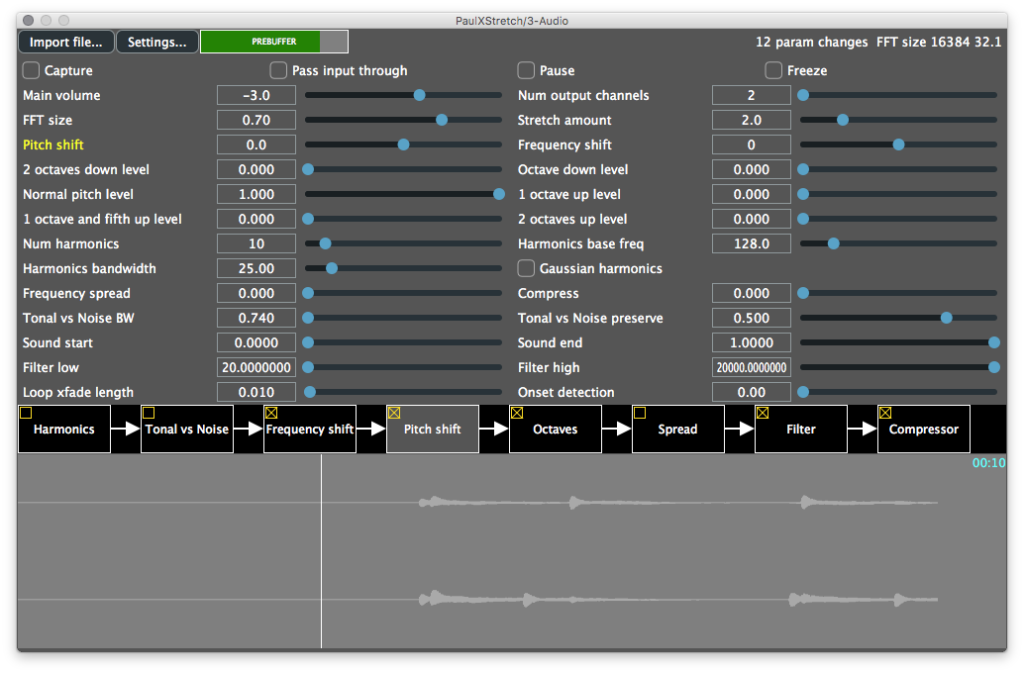Select the Pitch shift module box
The height and width of the screenshot is (673, 1024).
(x=432, y=430)
